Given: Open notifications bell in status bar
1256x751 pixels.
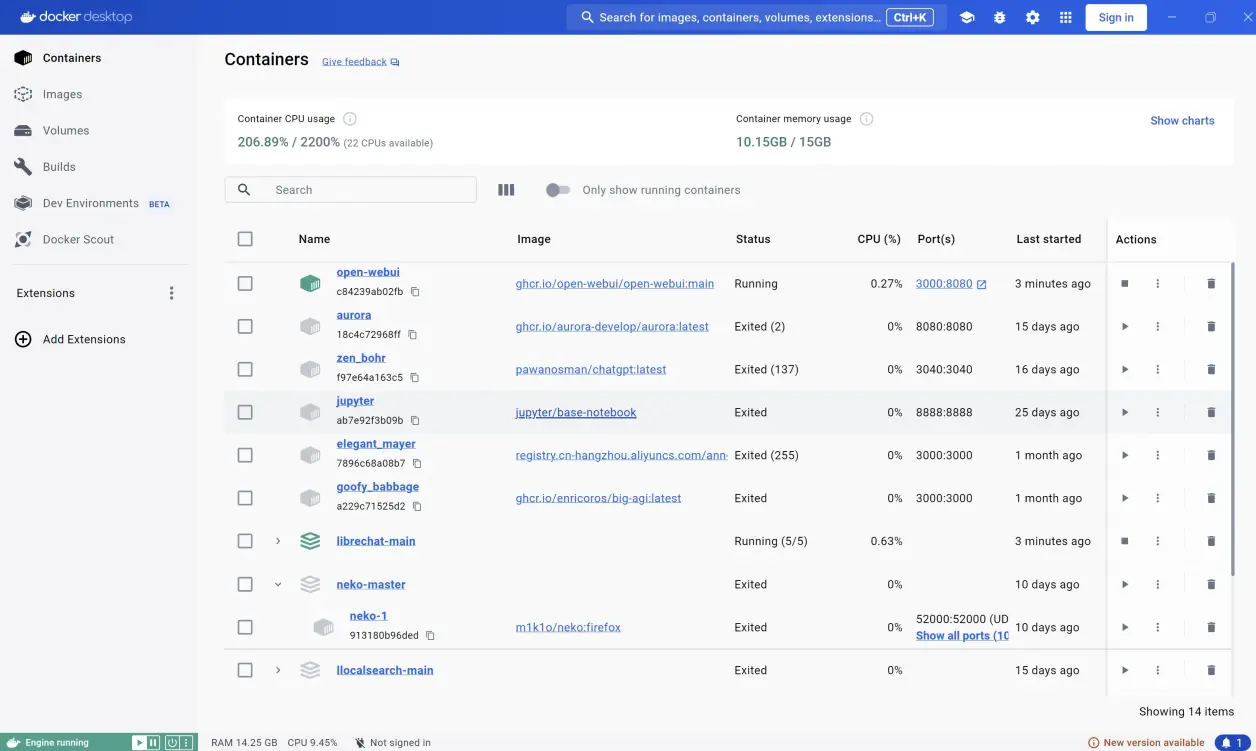Looking at the screenshot, I should [1231, 743].
